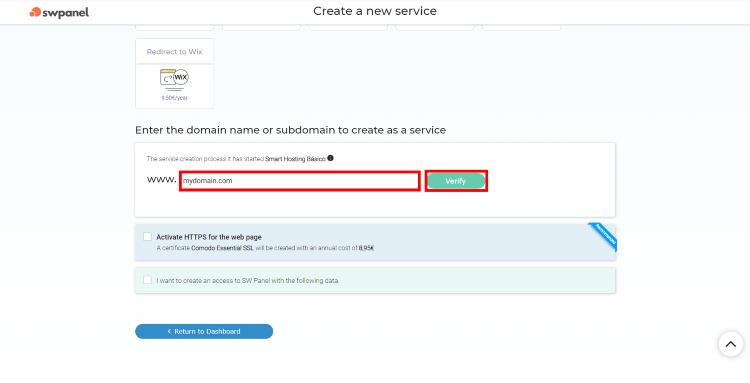This screenshot has width=750, height=383.
Task: Focus the domain name input field
Action: pyautogui.click(x=300, y=181)
